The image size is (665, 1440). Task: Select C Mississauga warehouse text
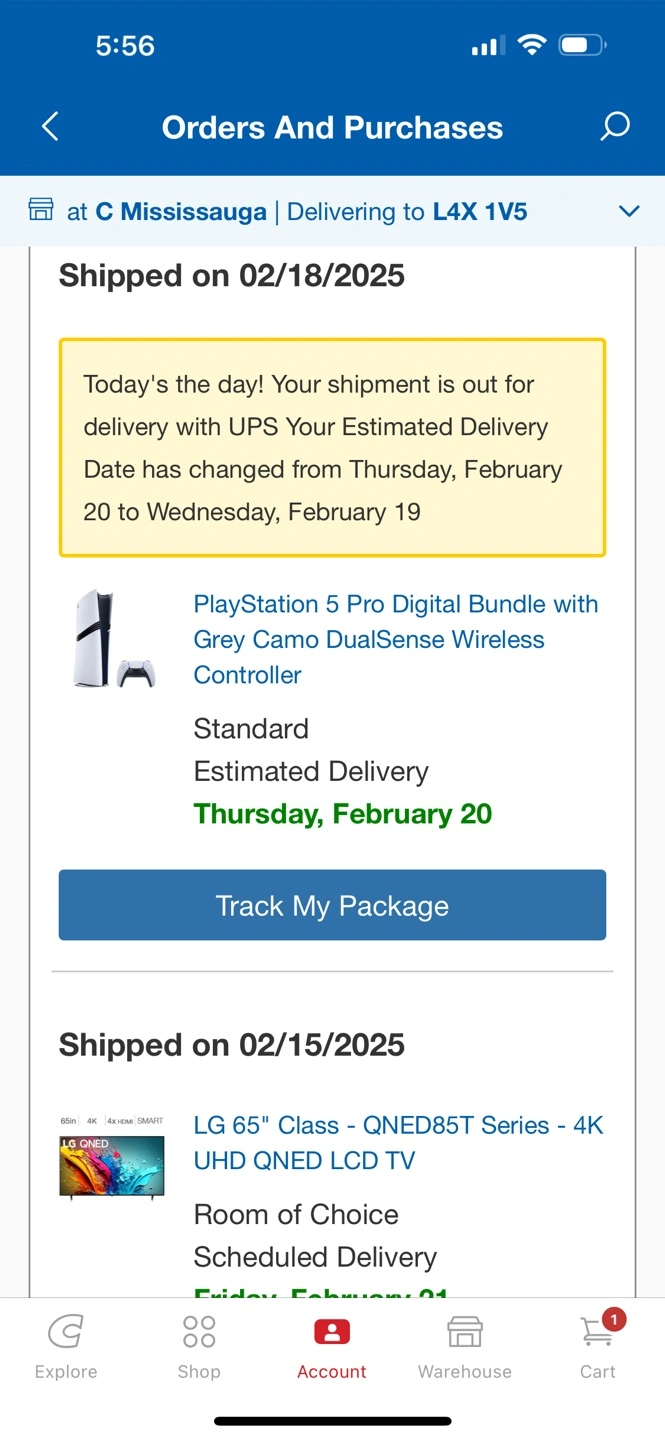(181, 212)
